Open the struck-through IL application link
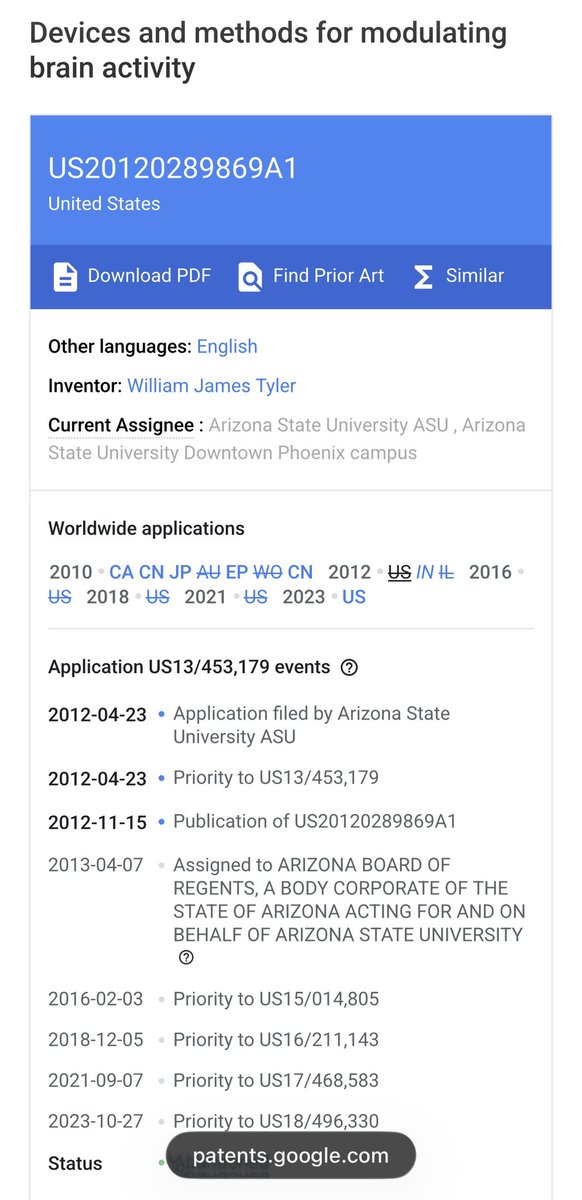The image size is (582, 1200). [x=447, y=572]
